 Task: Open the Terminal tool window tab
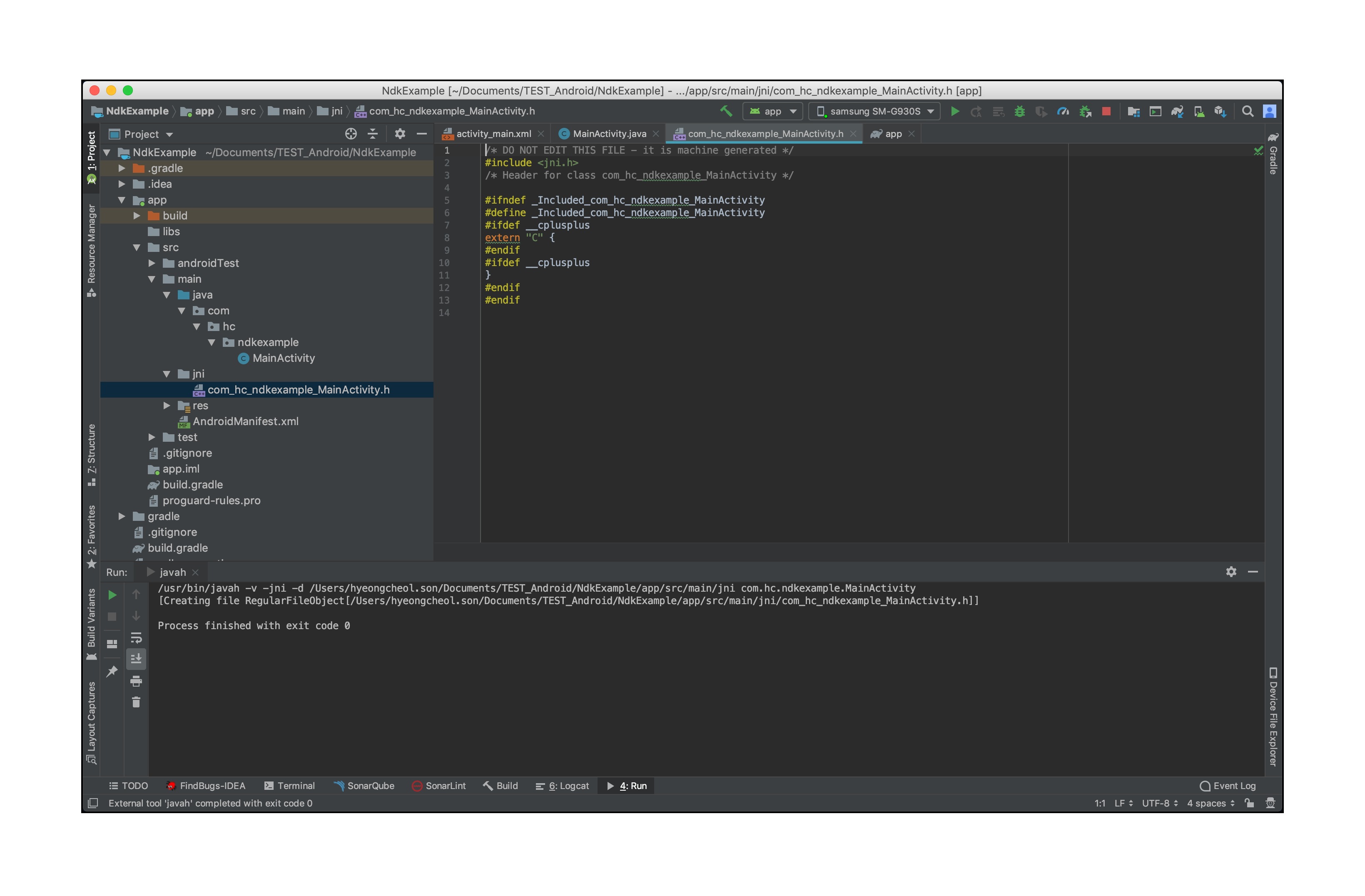click(x=290, y=786)
